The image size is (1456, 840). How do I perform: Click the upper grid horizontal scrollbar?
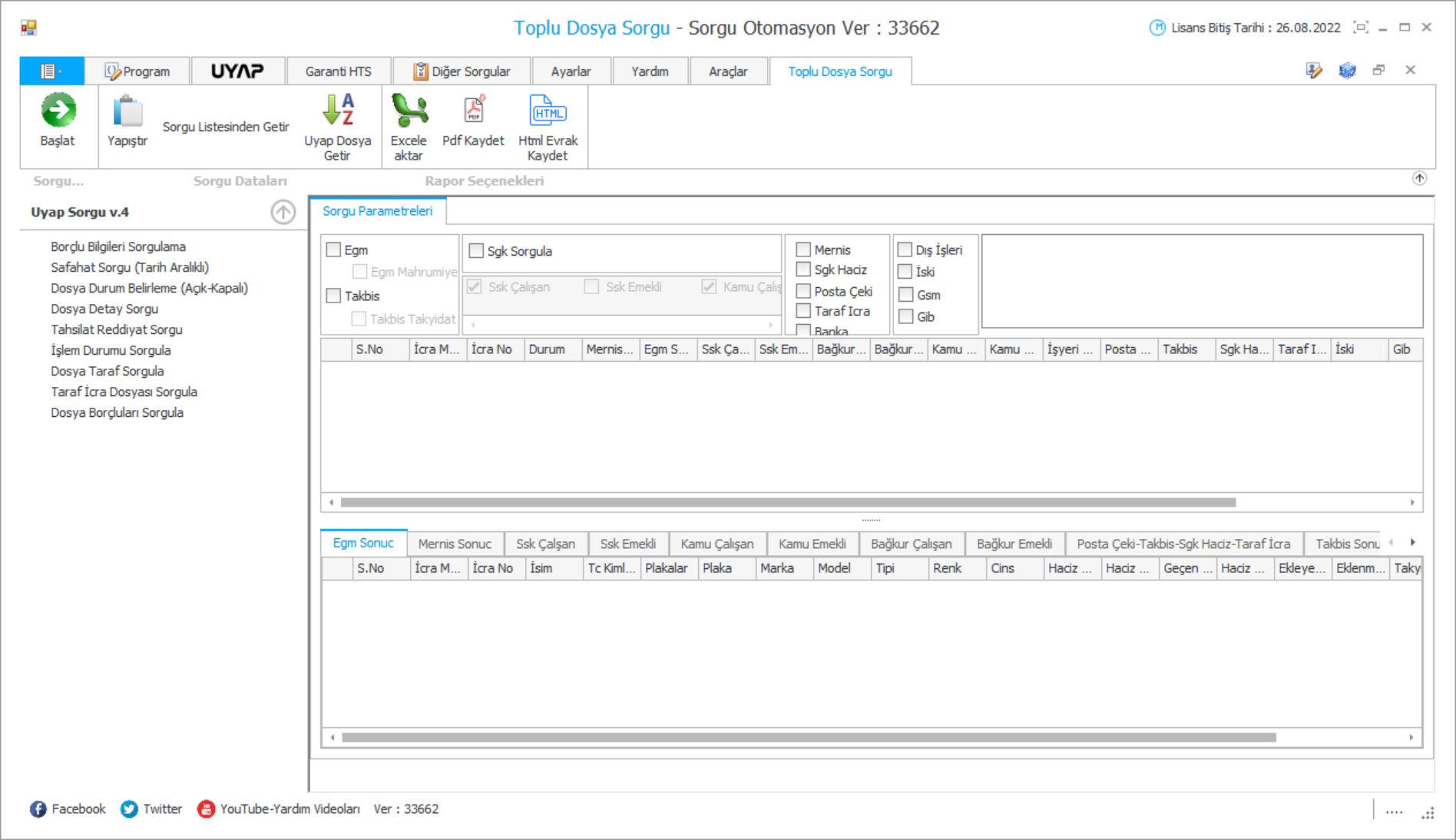click(x=789, y=502)
